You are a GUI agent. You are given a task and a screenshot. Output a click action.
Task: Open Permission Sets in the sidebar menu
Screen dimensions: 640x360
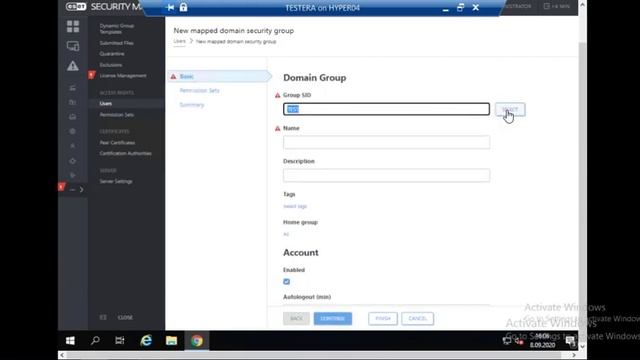pos(117,115)
